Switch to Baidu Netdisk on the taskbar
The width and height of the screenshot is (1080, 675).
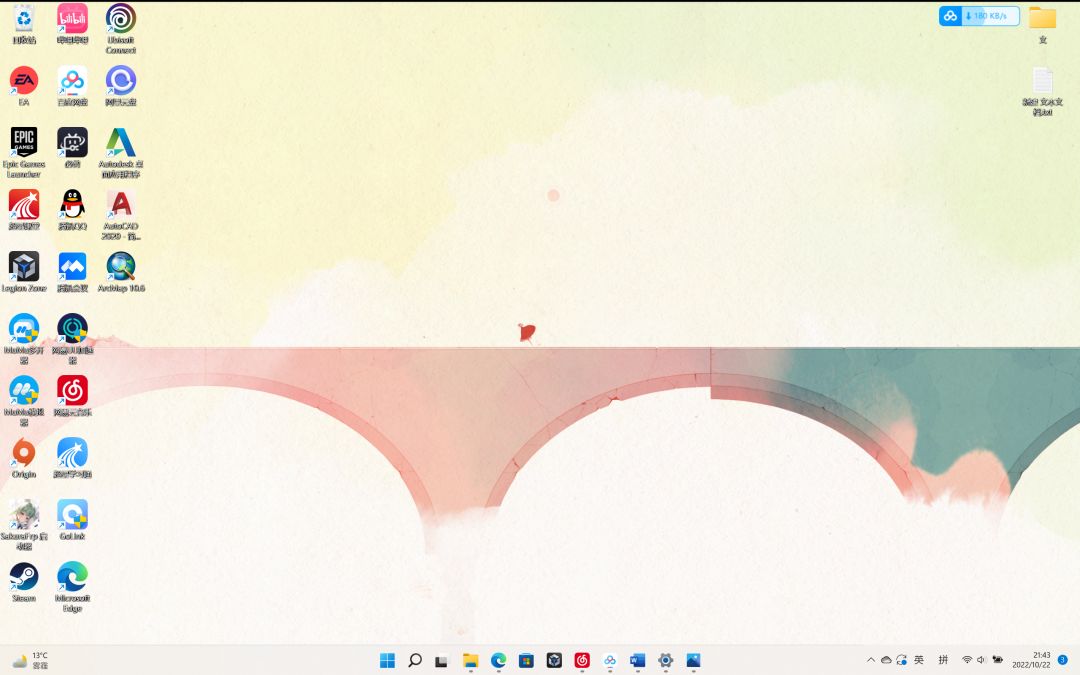point(610,661)
